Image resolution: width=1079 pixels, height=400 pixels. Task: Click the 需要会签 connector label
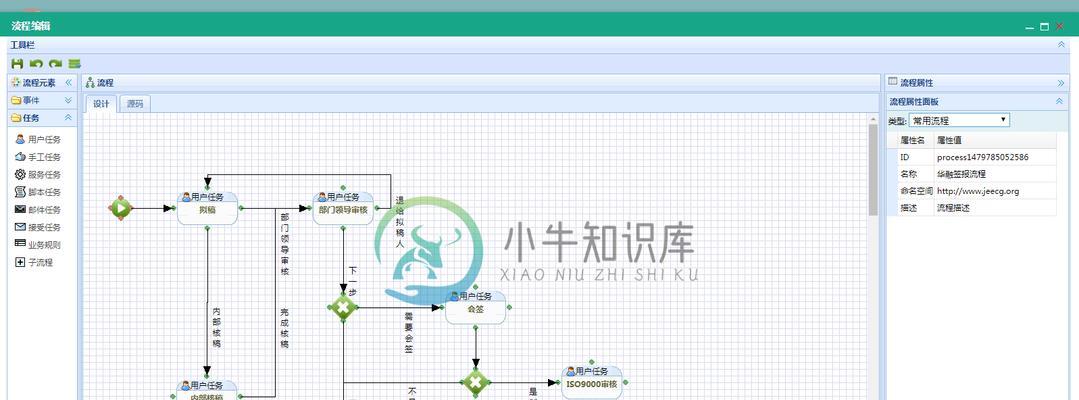pyautogui.click(x=408, y=333)
